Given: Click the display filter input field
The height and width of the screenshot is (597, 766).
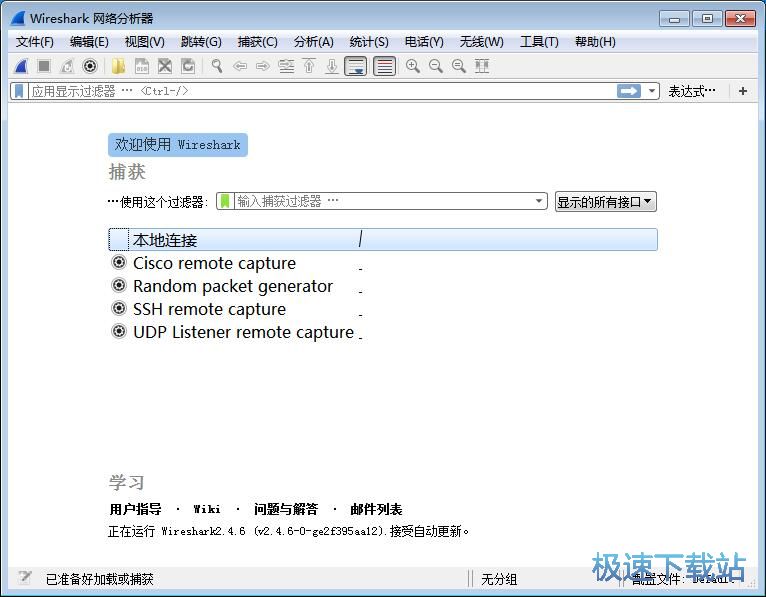Looking at the screenshot, I should [322, 91].
